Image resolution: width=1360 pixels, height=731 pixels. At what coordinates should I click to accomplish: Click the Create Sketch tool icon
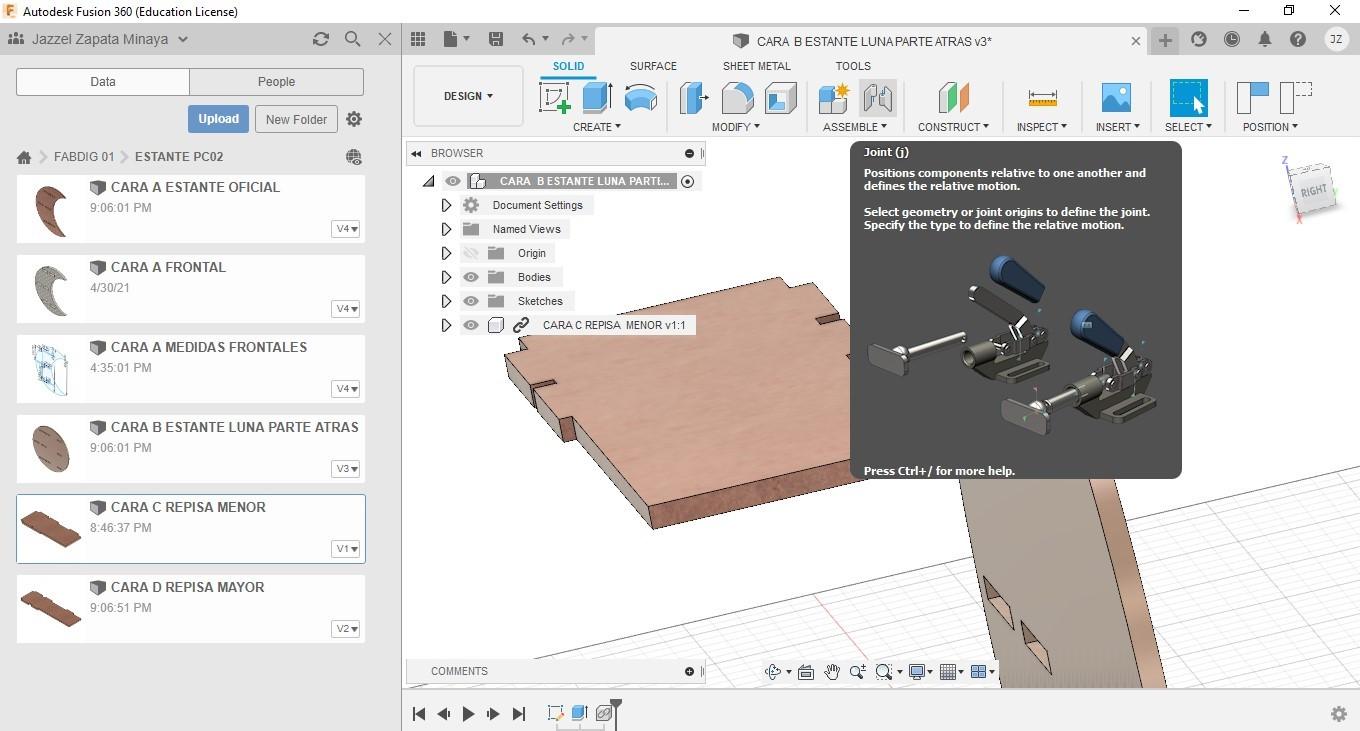tap(554, 98)
